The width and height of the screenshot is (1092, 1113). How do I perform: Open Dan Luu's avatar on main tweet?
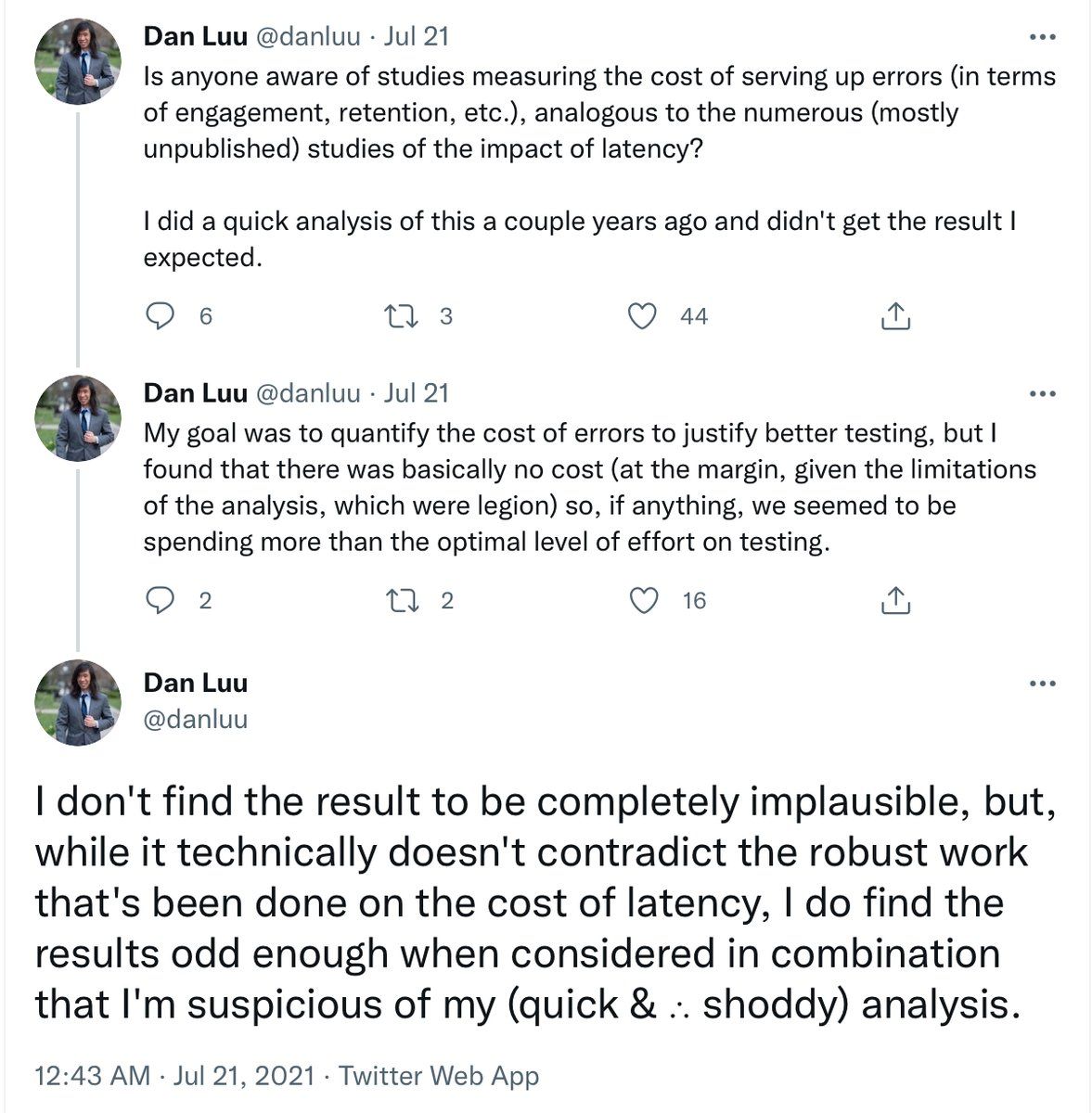click(78, 702)
